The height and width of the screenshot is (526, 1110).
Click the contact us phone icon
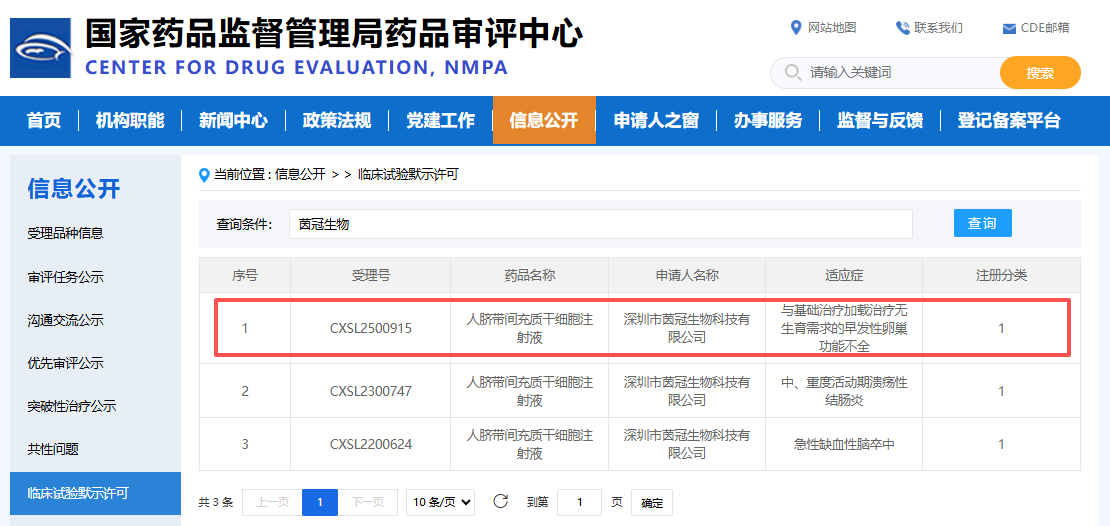pyautogui.click(x=902, y=28)
